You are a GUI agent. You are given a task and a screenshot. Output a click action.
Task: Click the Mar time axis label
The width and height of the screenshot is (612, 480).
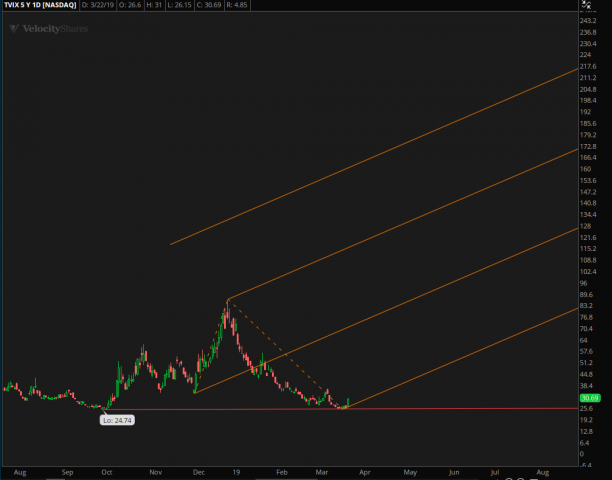click(x=322, y=472)
